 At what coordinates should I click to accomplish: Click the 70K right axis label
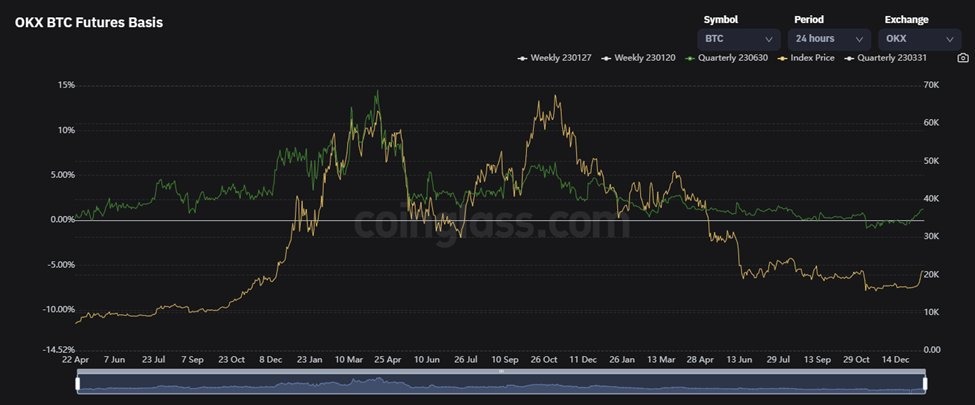(x=932, y=85)
